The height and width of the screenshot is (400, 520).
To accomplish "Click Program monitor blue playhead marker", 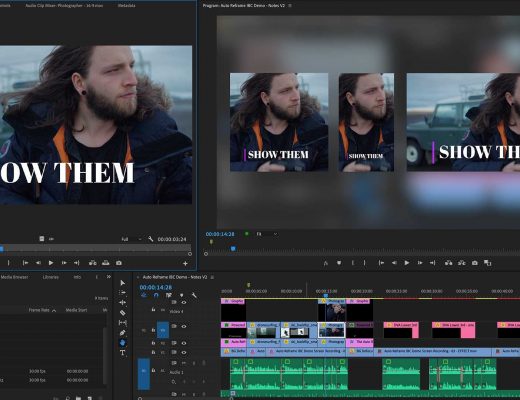I will (x=233, y=248).
